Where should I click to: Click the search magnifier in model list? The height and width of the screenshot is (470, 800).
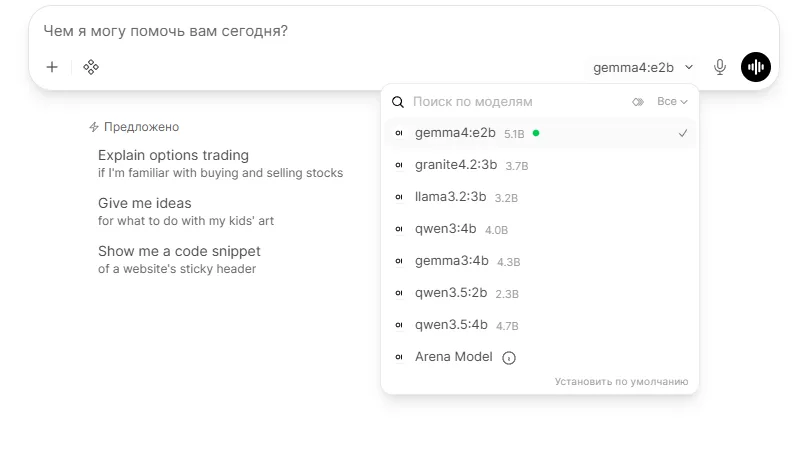click(x=398, y=102)
